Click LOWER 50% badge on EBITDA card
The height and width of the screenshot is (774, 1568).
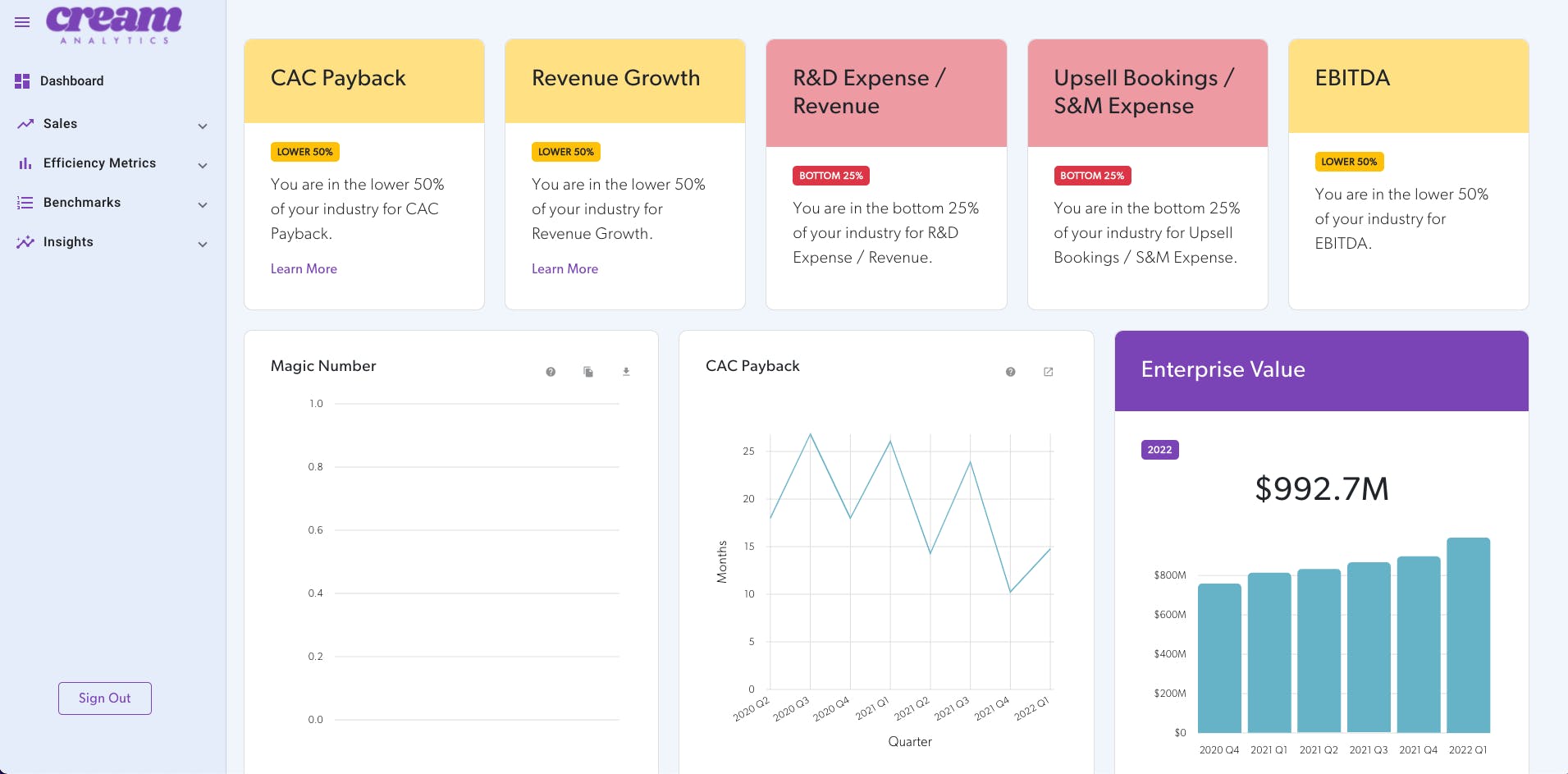(1349, 162)
